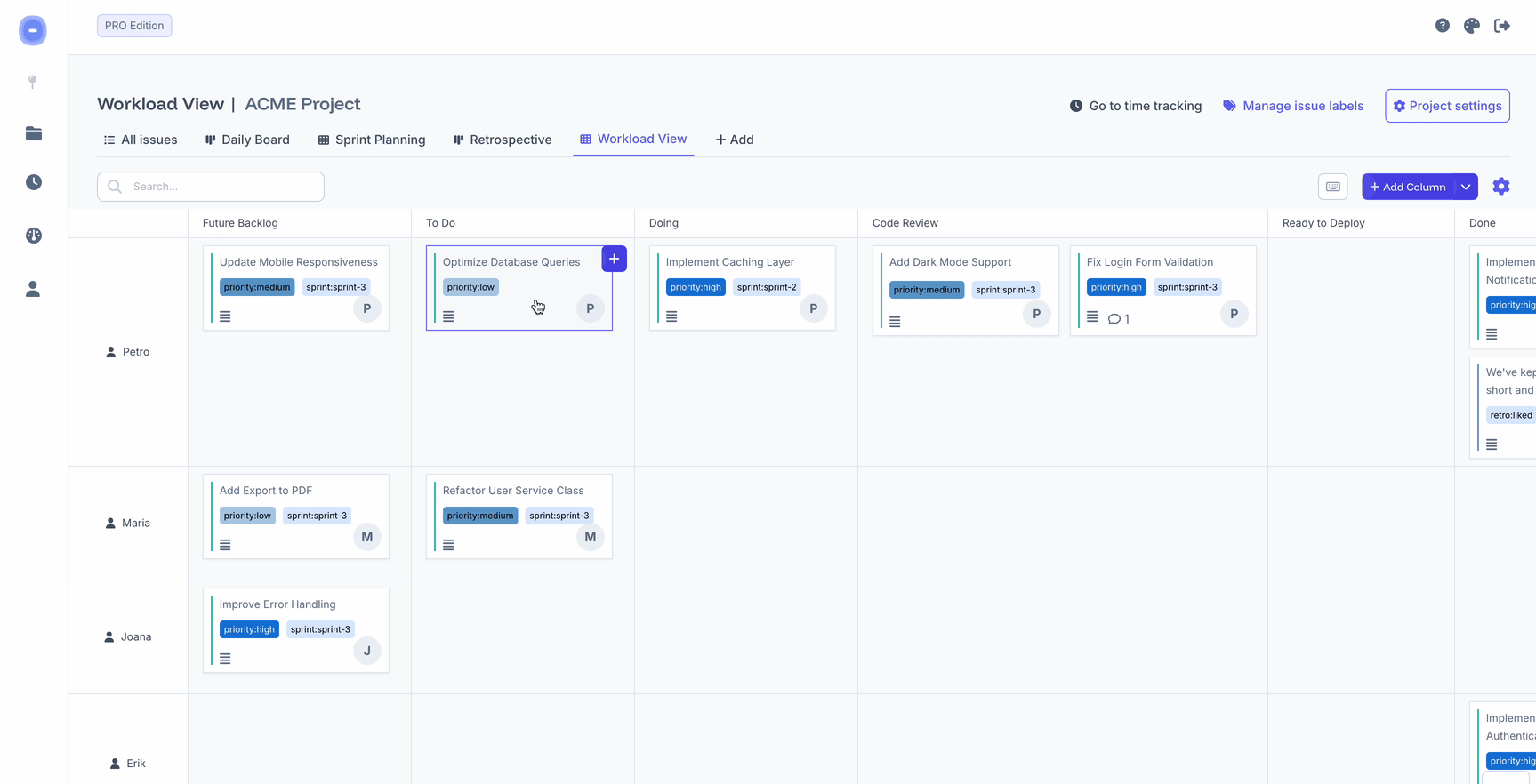Click the P avatar on Implement Caching Layer card
This screenshot has height=784, width=1536.
[x=814, y=308]
